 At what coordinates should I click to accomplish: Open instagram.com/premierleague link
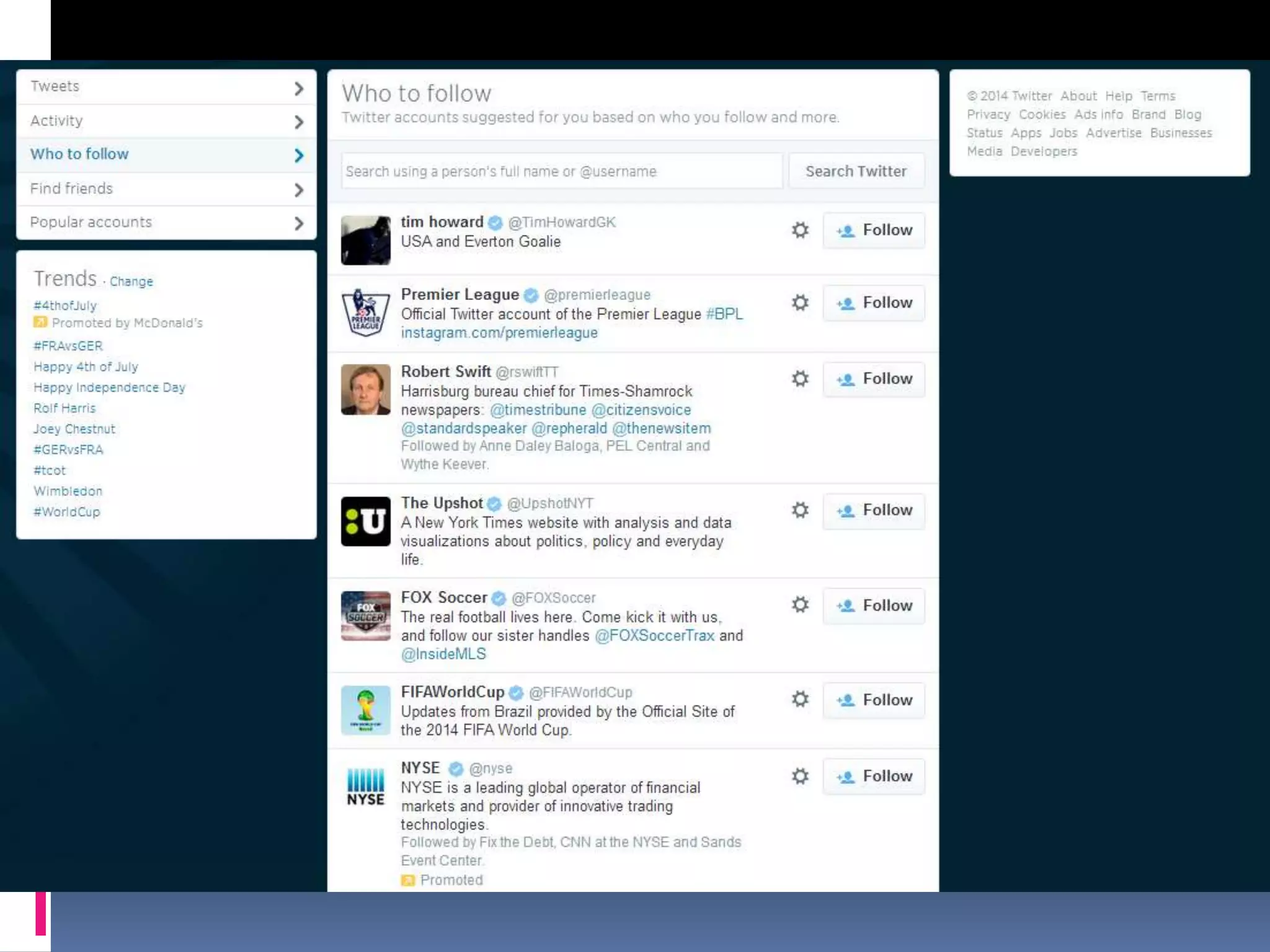499,333
